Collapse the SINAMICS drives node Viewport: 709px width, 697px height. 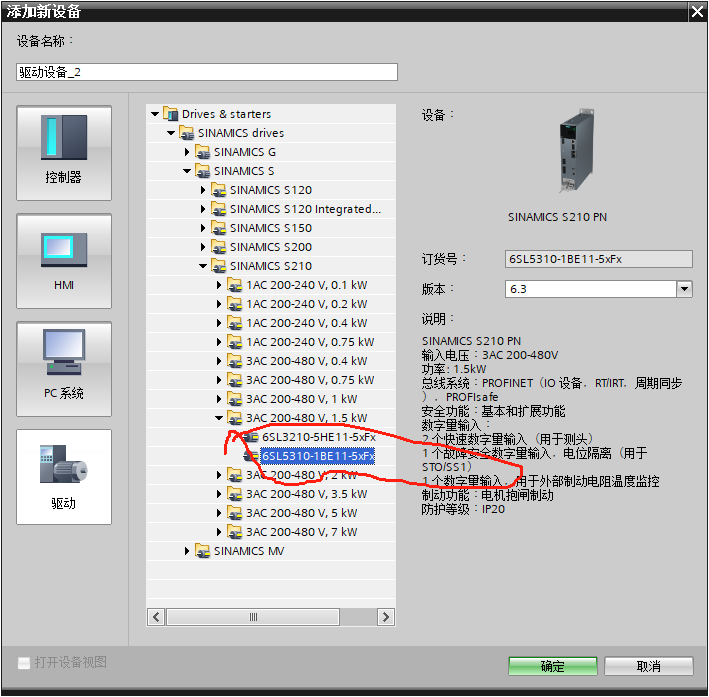click(x=171, y=133)
